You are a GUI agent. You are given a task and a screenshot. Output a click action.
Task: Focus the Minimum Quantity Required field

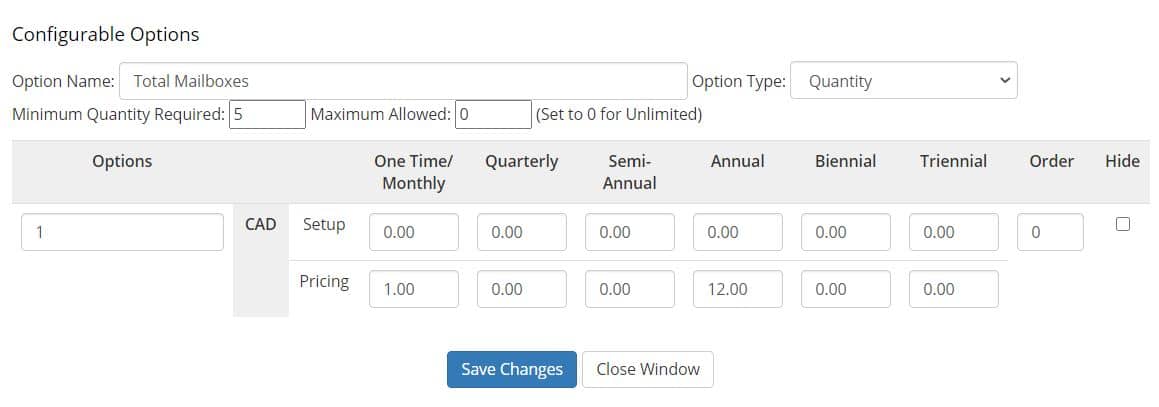(267, 114)
